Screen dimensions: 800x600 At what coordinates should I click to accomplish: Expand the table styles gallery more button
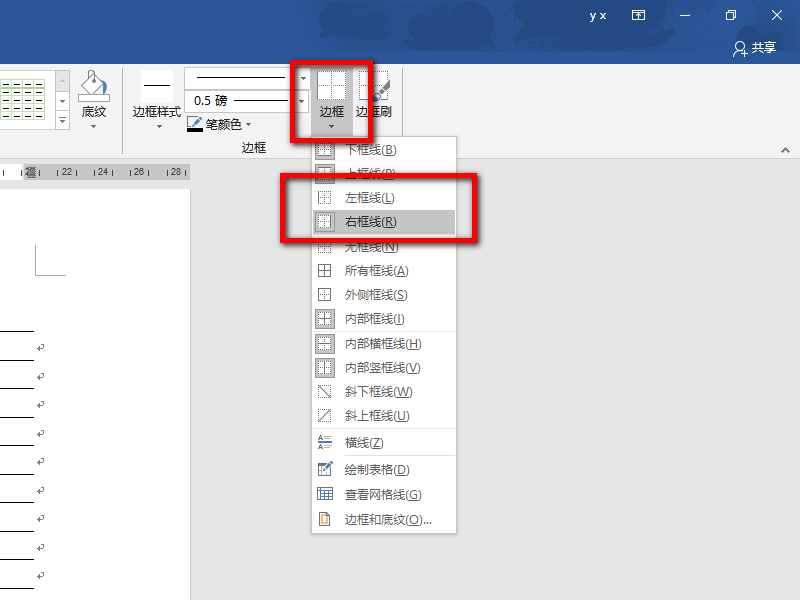(x=62, y=120)
